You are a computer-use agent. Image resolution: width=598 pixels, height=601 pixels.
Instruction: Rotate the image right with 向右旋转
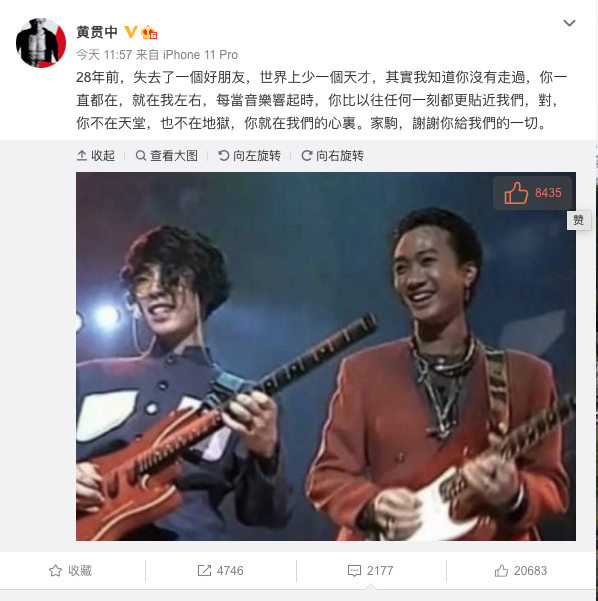click(332, 156)
